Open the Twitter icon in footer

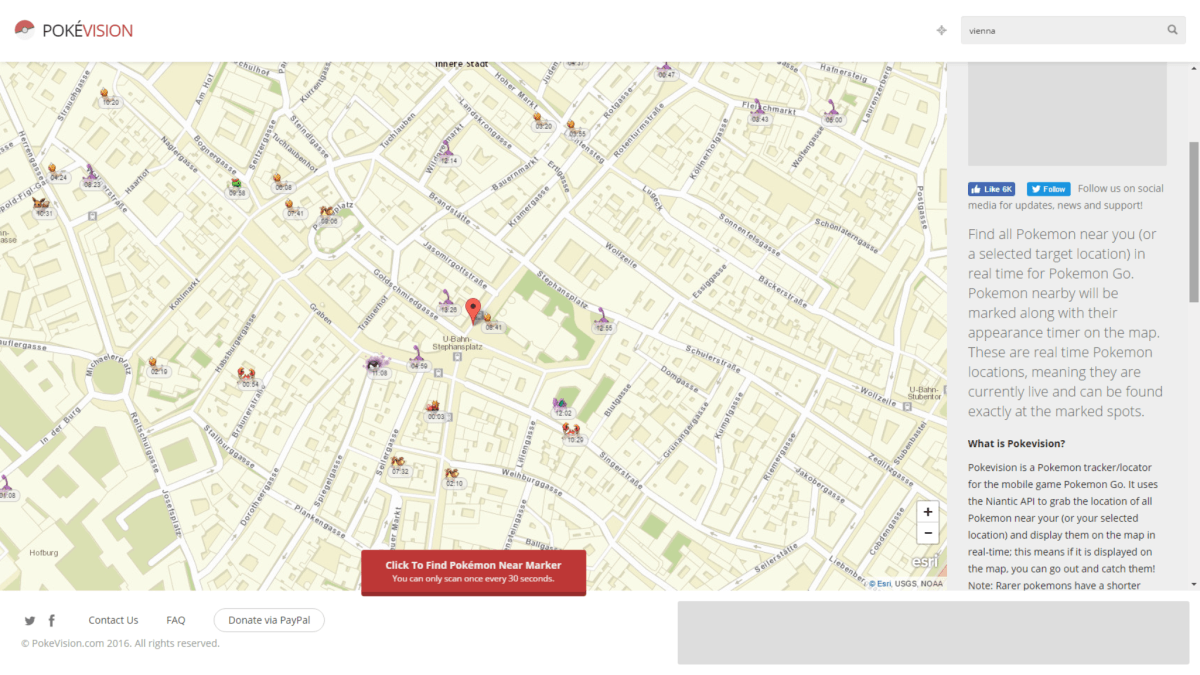[x=30, y=621]
